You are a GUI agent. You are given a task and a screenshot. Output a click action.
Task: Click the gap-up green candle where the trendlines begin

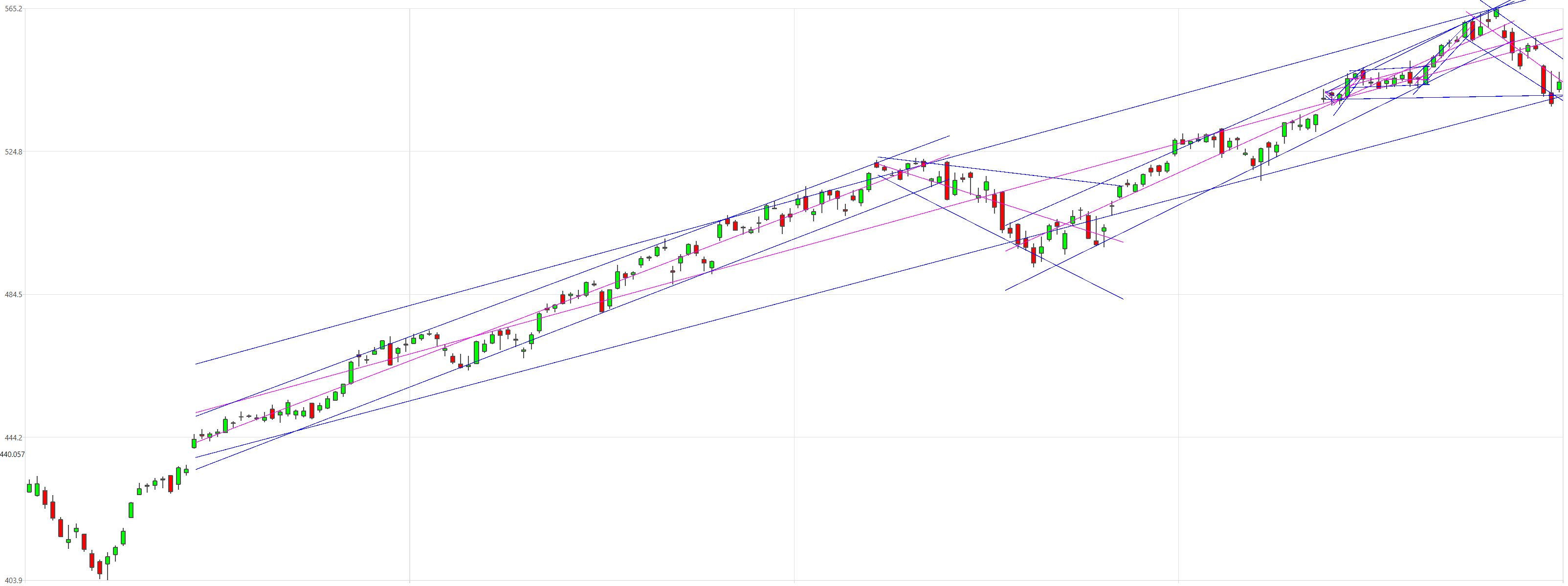tap(194, 442)
